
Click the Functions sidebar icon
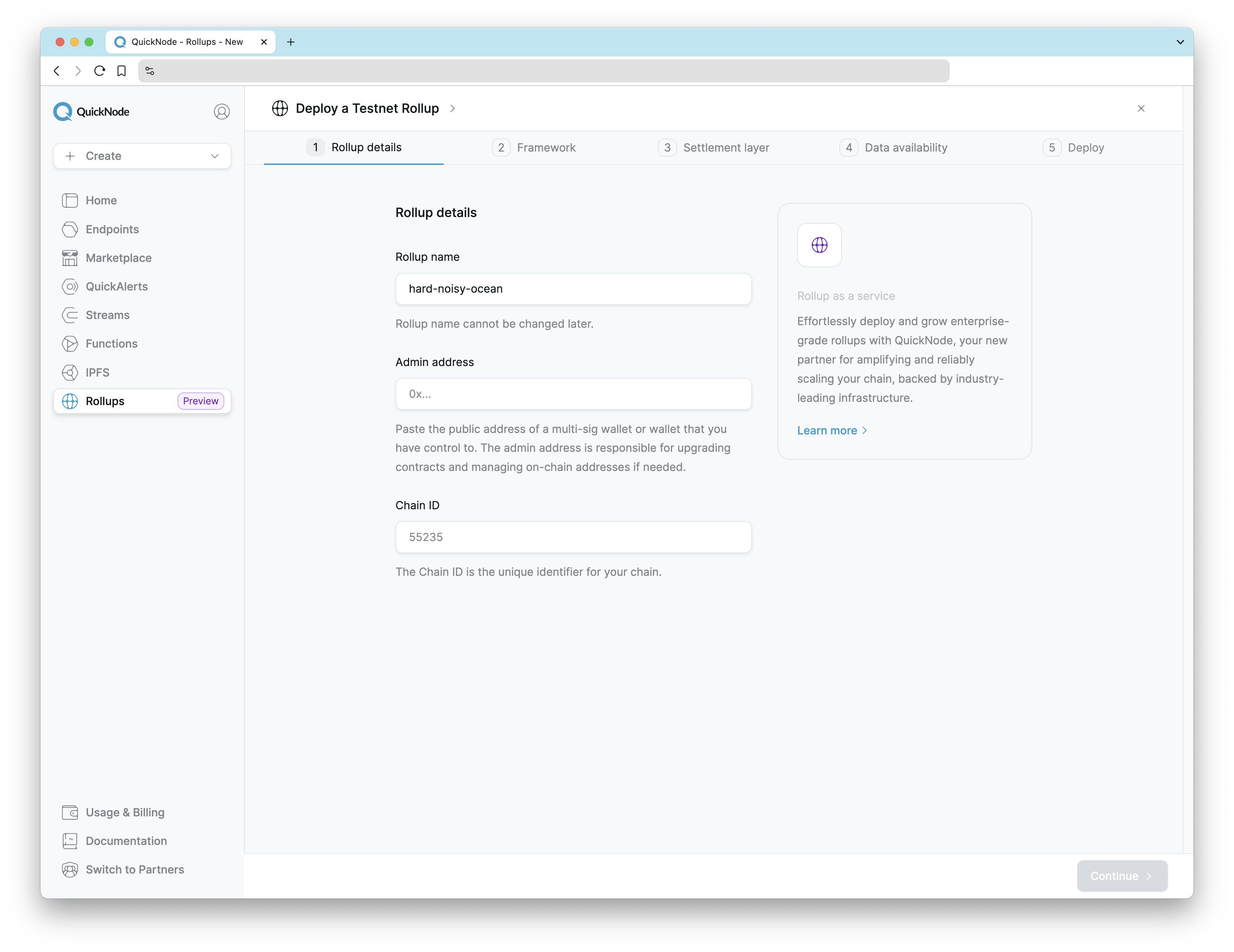click(x=70, y=344)
